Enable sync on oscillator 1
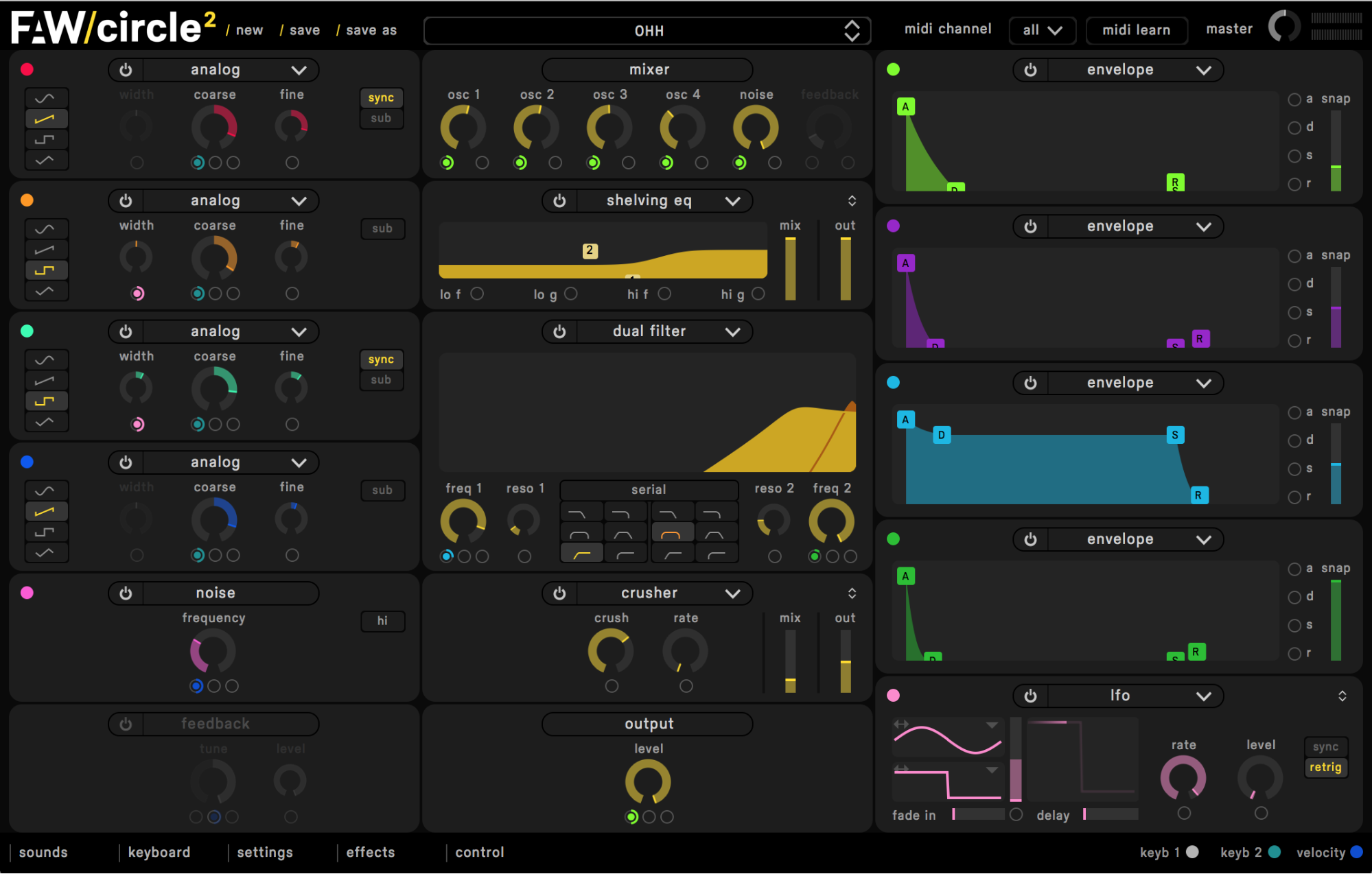The height and width of the screenshot is (874, 1372). (x=381, y=98)
